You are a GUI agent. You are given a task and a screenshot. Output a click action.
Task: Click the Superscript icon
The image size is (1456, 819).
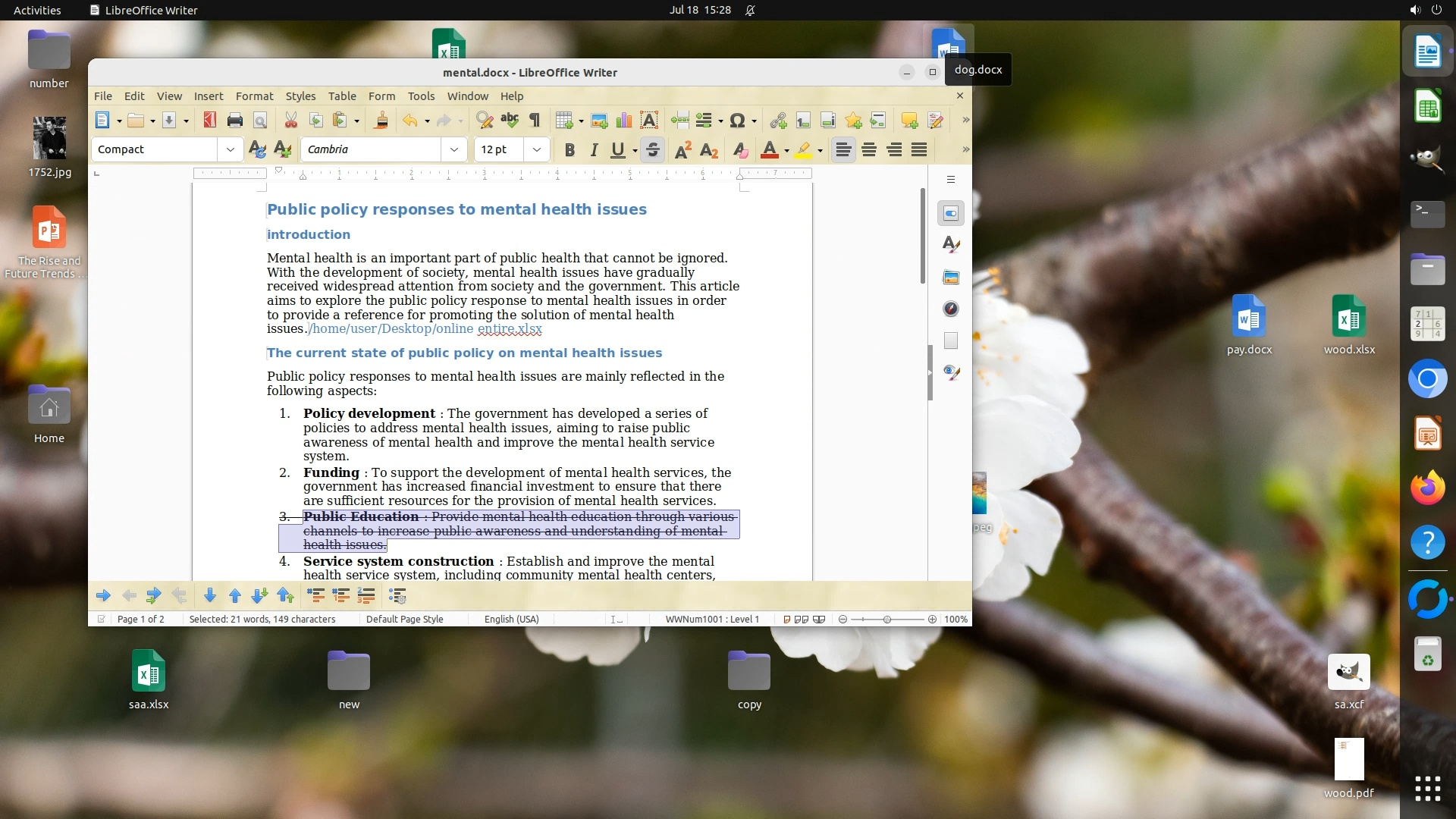tap(682, 150)
